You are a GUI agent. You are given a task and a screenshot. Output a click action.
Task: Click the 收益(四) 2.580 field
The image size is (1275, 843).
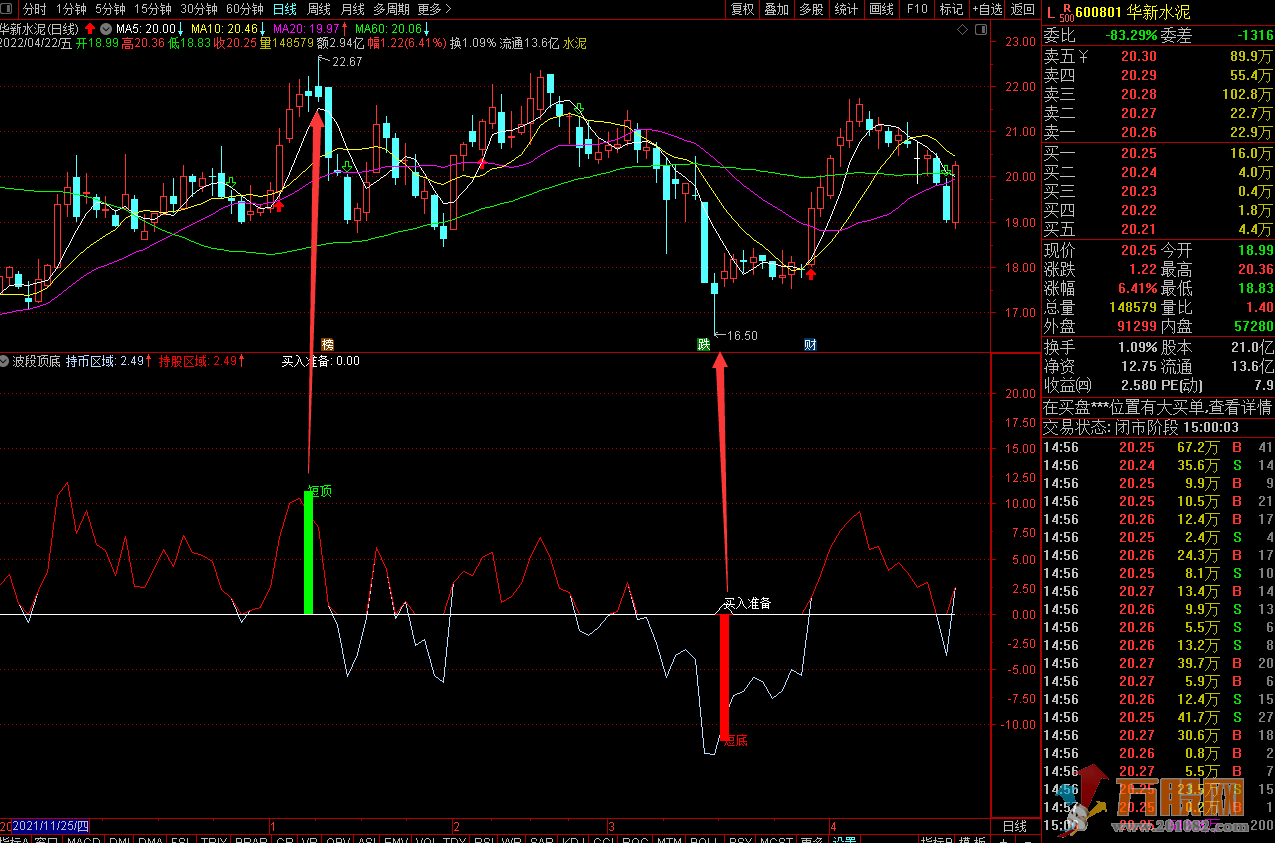1100,385
